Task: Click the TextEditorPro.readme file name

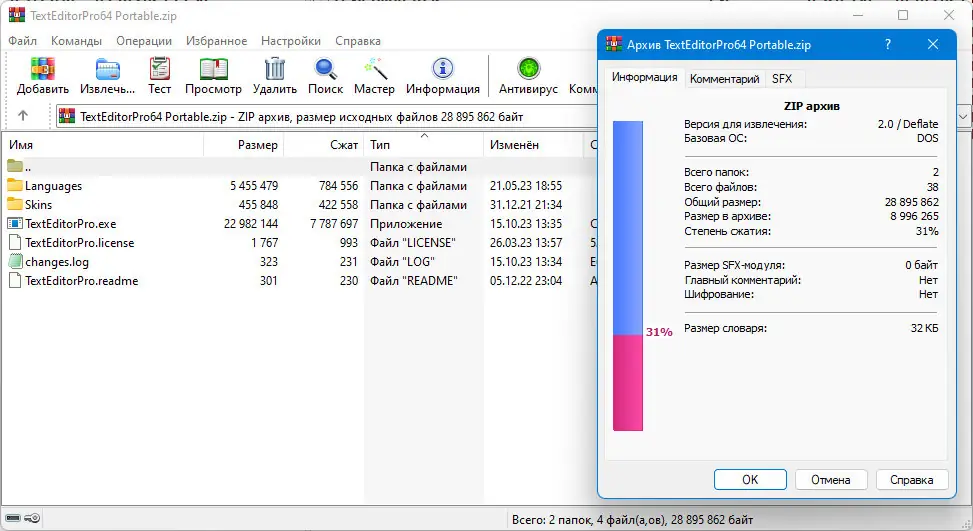Action: [82, 280]
